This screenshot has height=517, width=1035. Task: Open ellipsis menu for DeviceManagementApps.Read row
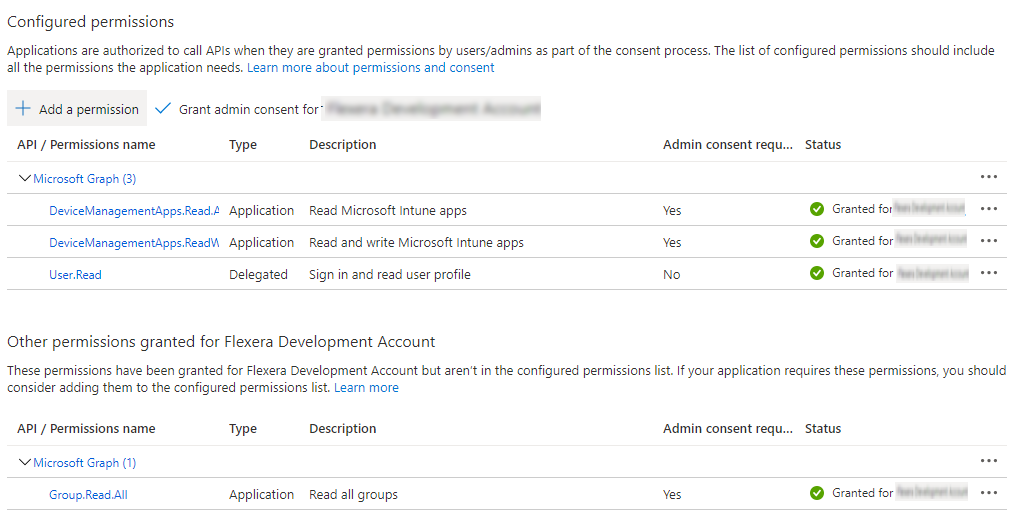pyautogui.click(x=989, y=209)
